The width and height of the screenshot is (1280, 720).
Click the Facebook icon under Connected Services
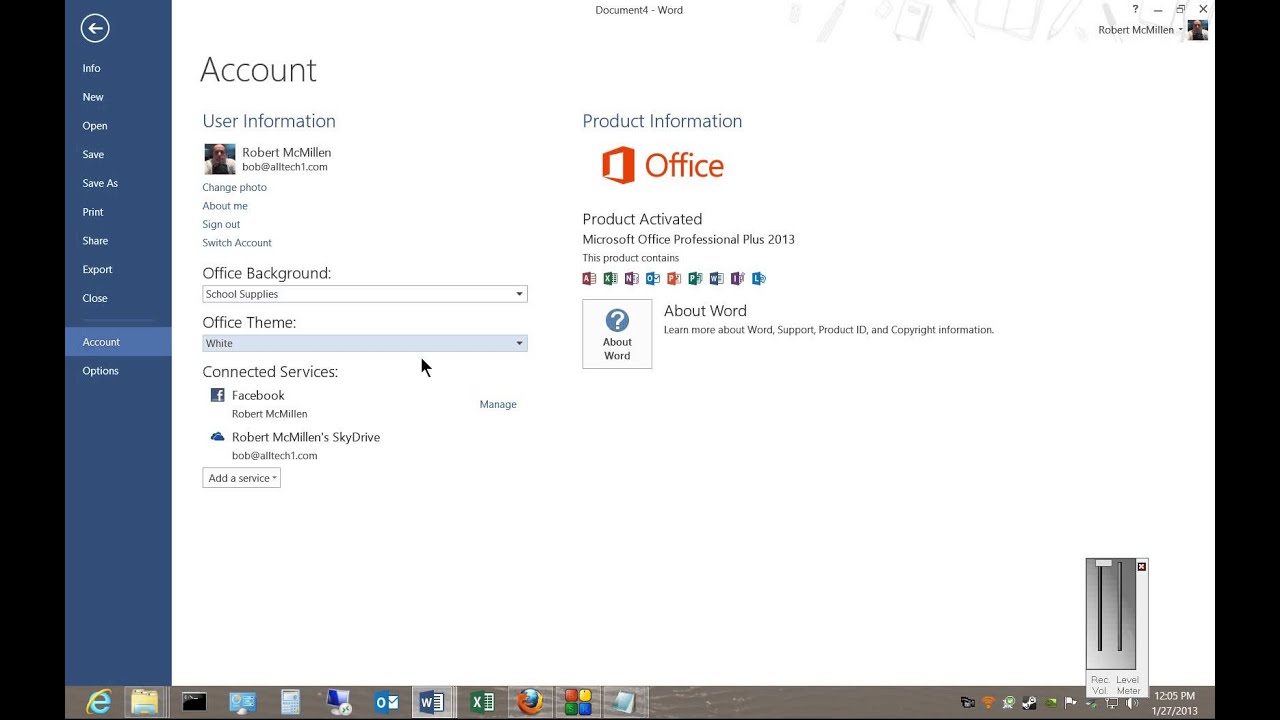tap(216, 395)
